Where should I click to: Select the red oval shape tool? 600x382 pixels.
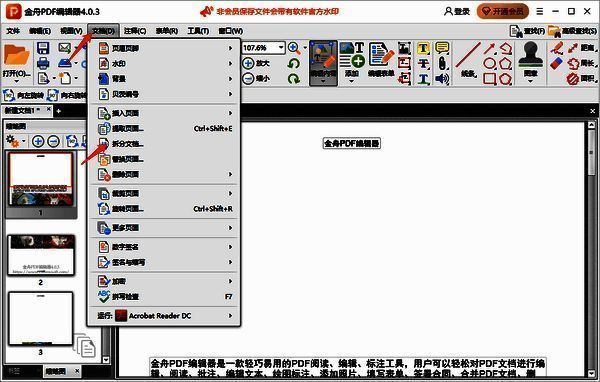pos(489,64)
